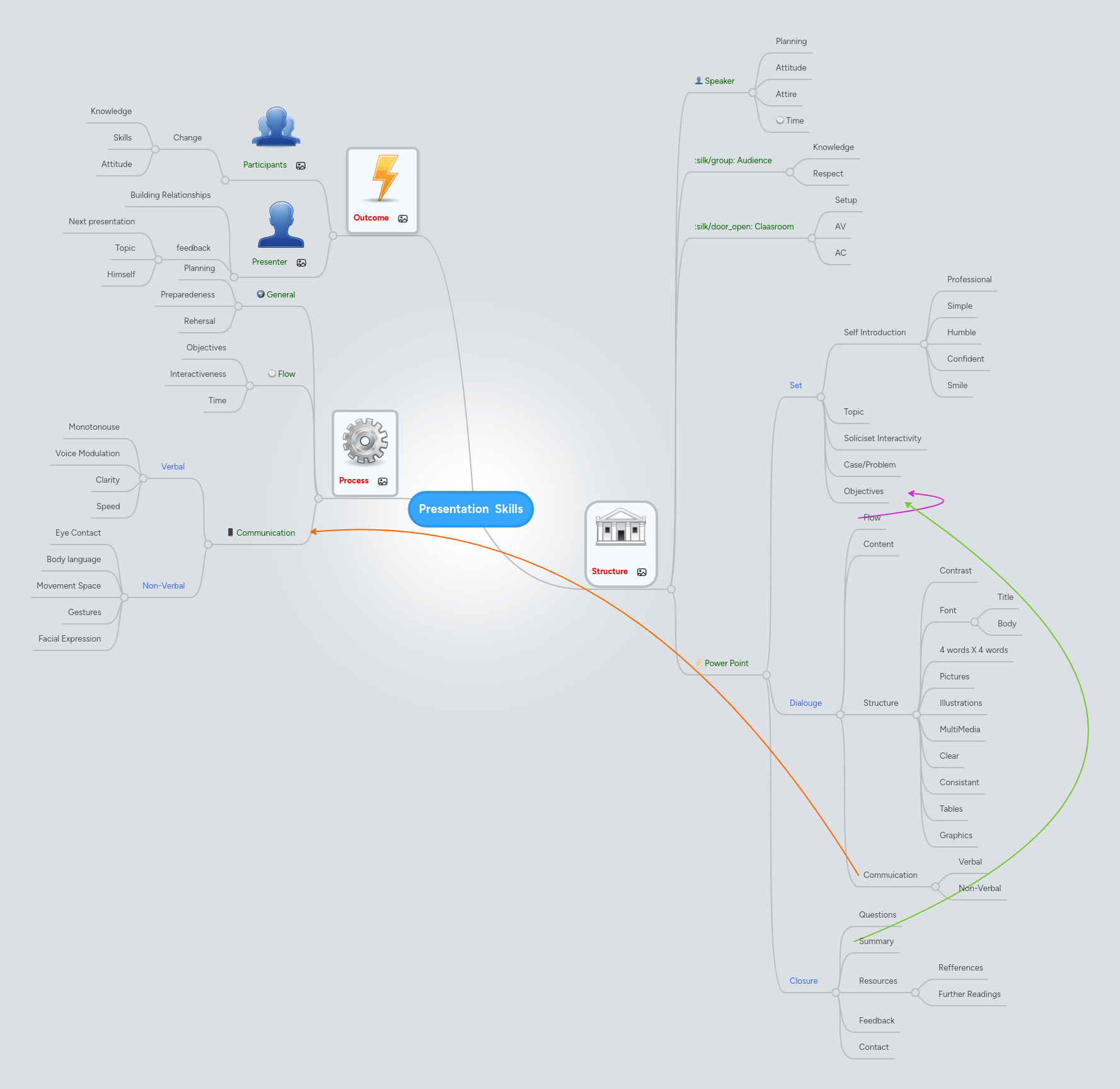Click the Further Readings node

(x=969, y=994)
